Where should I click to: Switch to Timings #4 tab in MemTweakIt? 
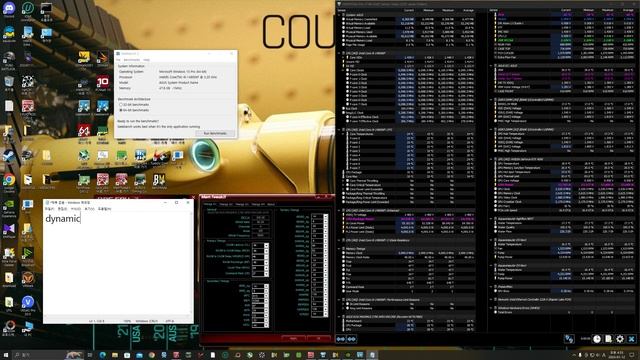(258, 204)
